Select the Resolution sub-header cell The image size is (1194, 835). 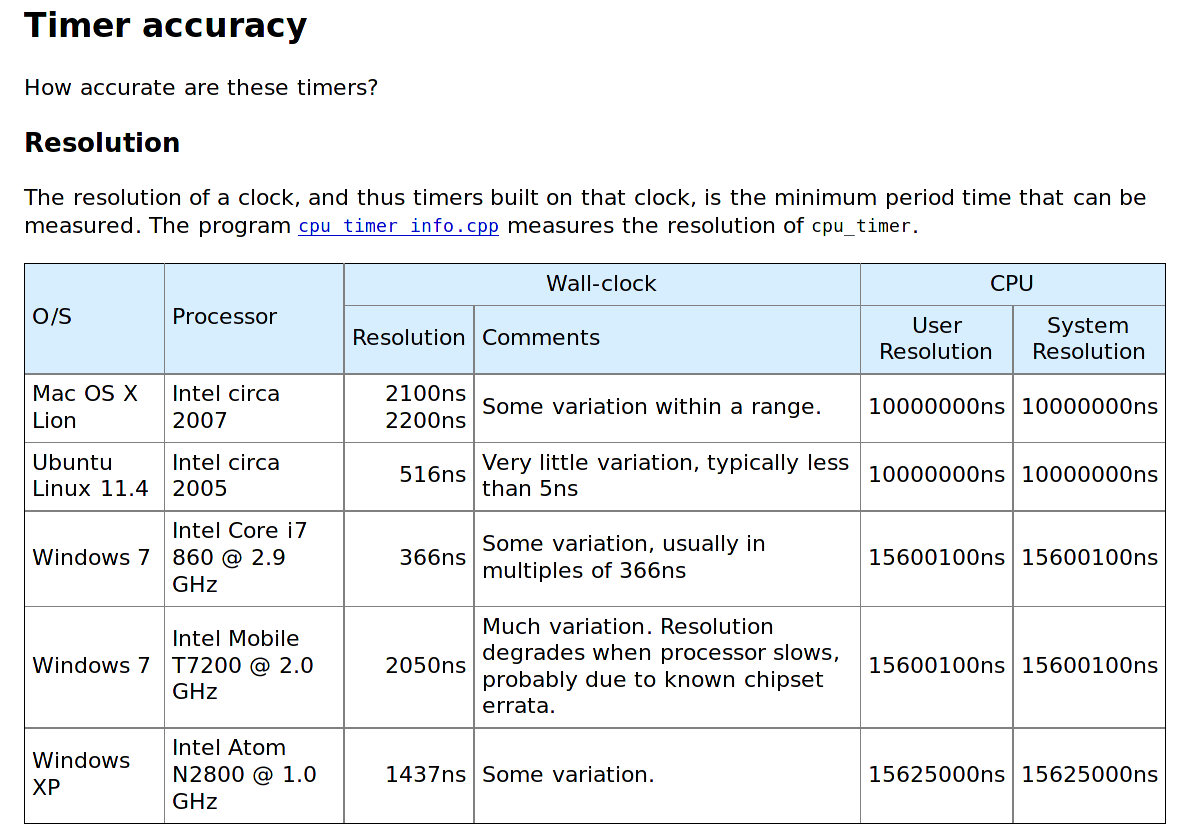408,338
